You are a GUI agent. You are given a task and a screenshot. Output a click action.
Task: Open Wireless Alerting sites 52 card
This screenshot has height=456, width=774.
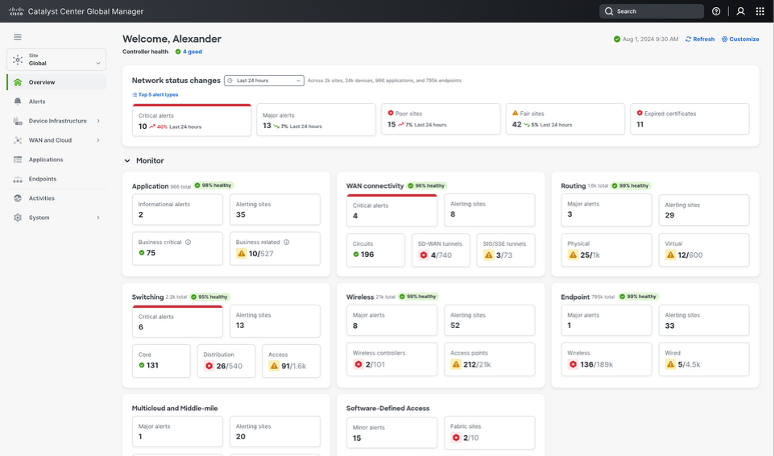(490, 320)
